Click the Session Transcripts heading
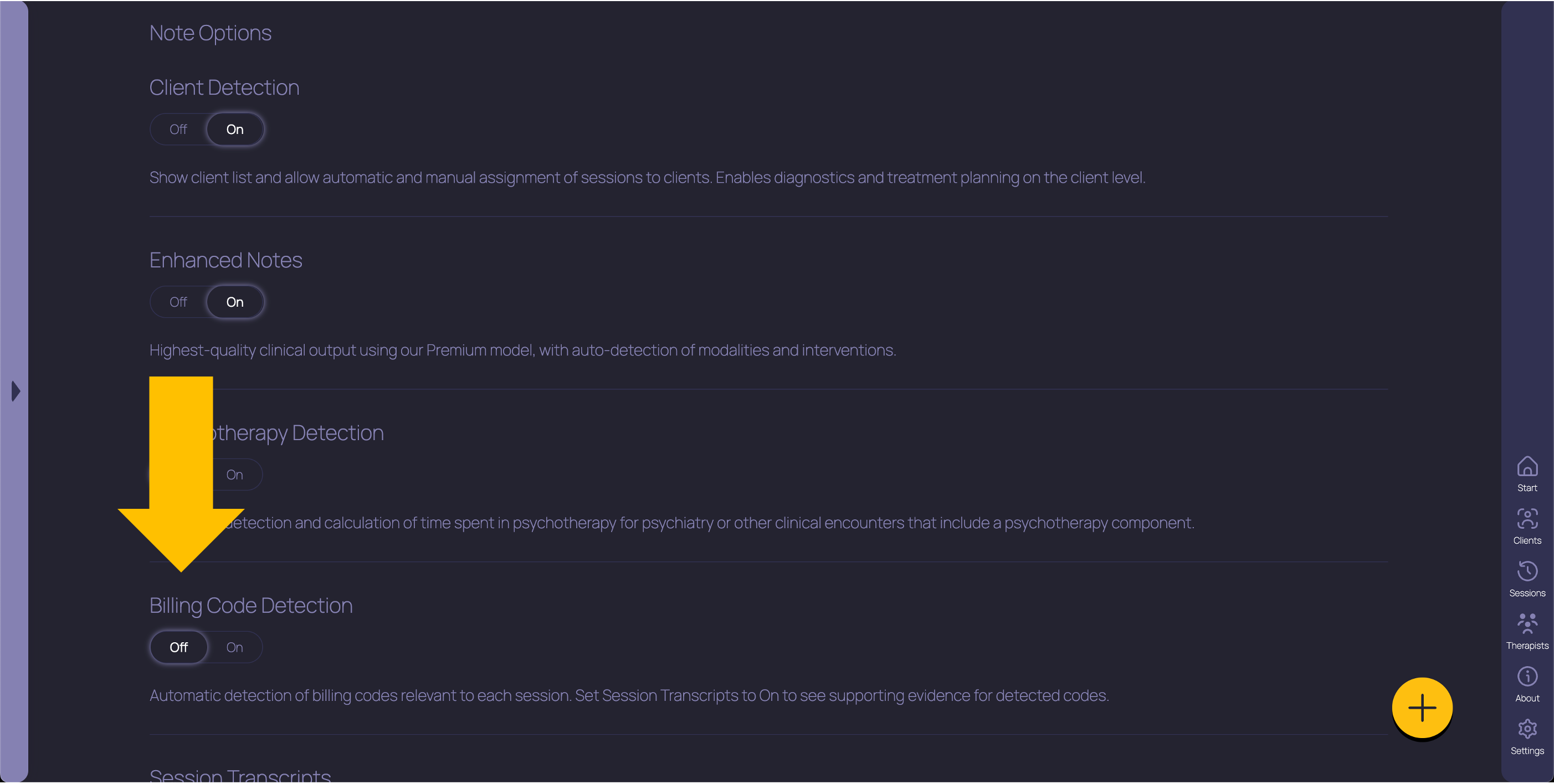 240,775
